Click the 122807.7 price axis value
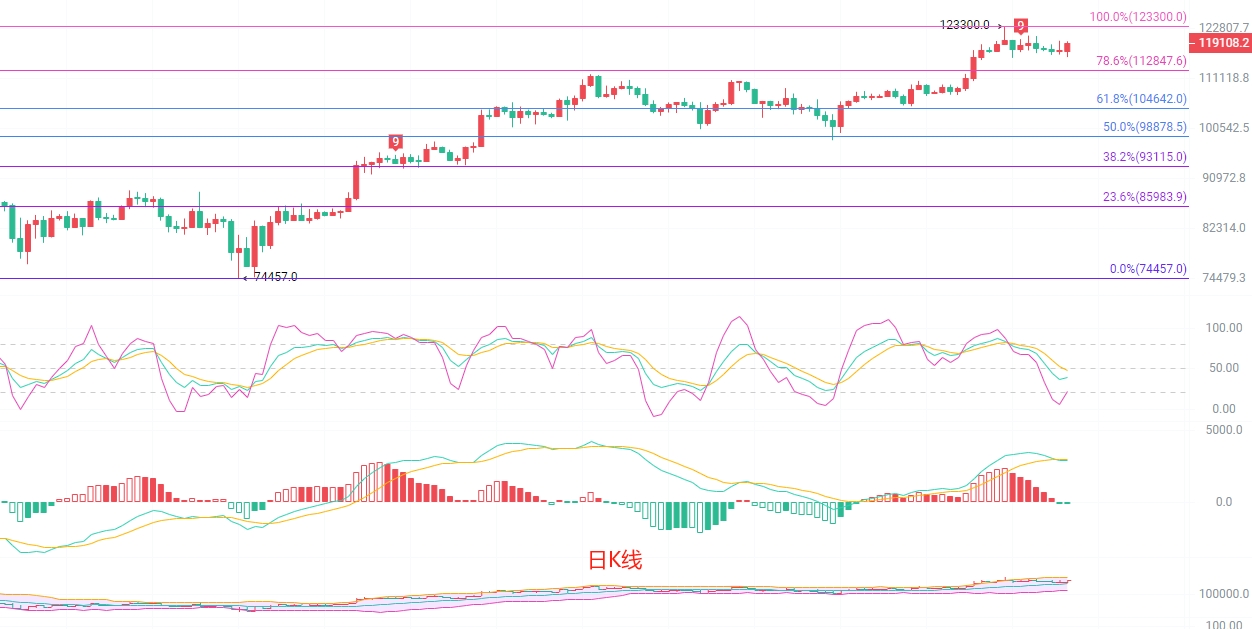Image resolution: width=1252 pixels, height=629 pixels. [x=1223, y=28]
